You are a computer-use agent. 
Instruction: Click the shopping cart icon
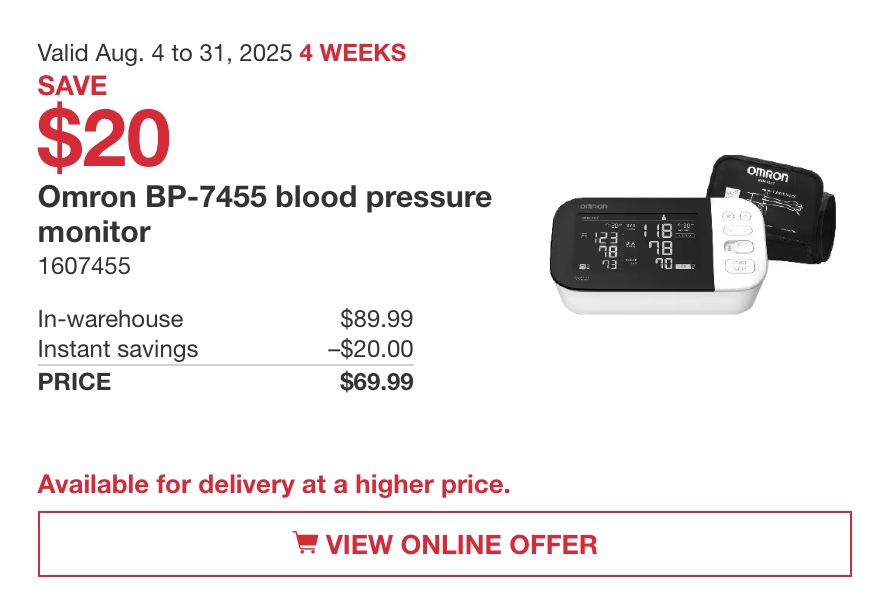[x=305, y=542]
